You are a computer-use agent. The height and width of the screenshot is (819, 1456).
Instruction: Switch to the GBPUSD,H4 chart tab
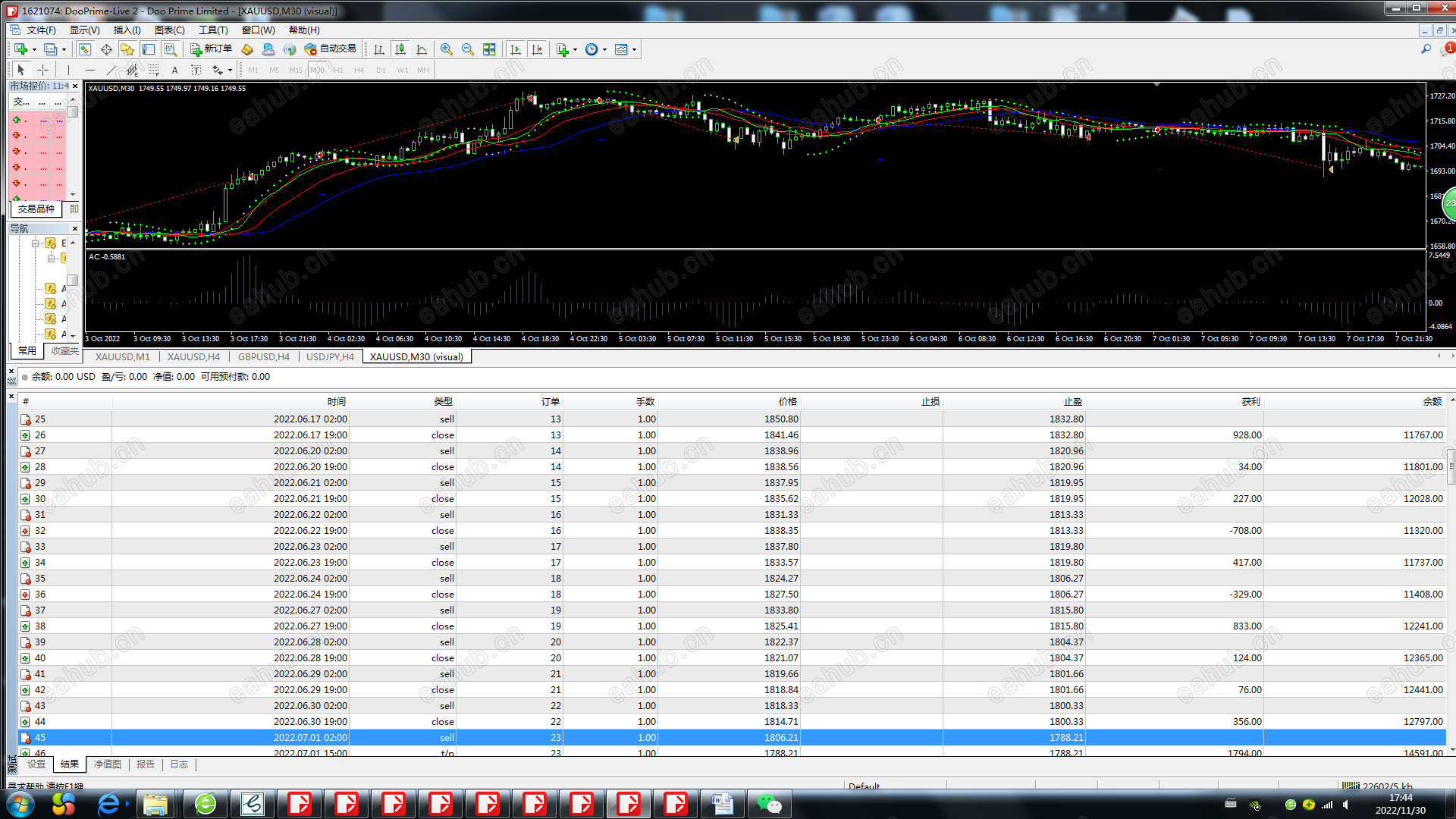point(263,357)
